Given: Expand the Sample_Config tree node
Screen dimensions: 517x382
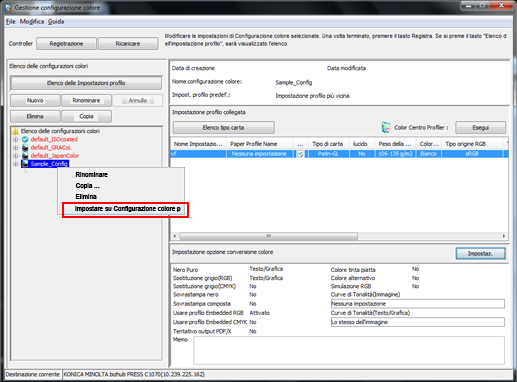Looking at the screenshot, I should 16,164.
